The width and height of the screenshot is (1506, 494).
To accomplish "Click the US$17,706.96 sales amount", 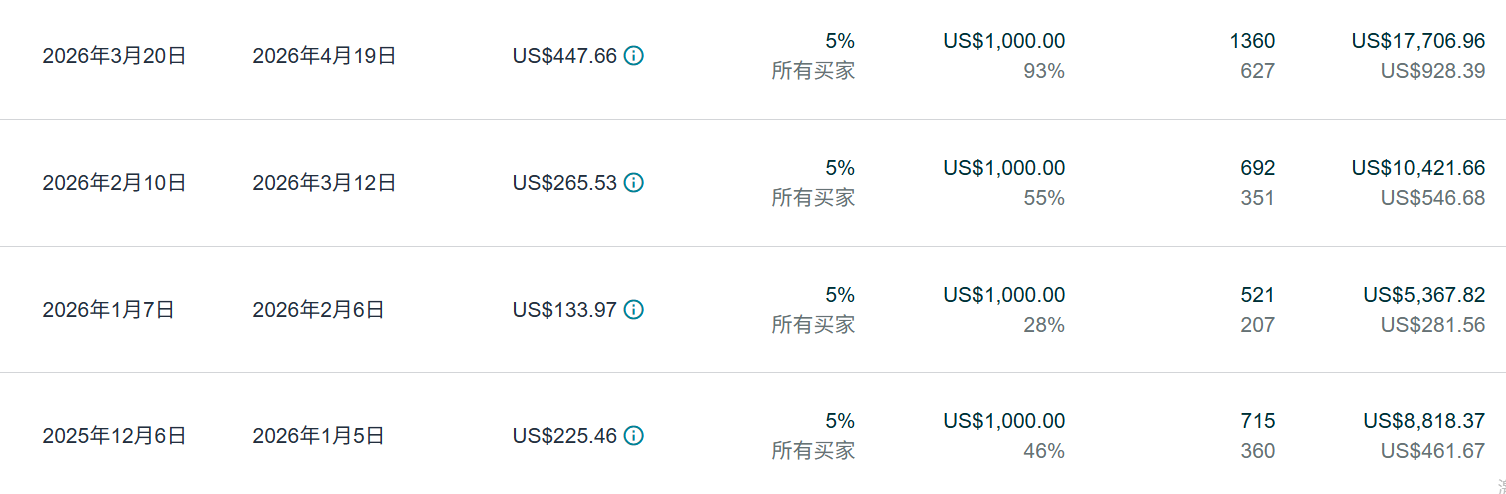I will (1418, 41).
